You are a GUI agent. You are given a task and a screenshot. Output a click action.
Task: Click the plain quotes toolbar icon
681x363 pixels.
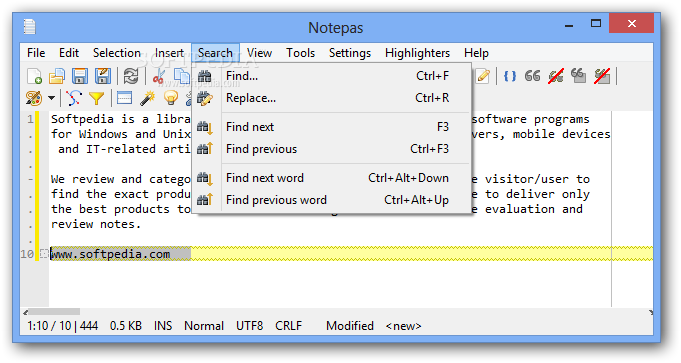tap(532, 76)
